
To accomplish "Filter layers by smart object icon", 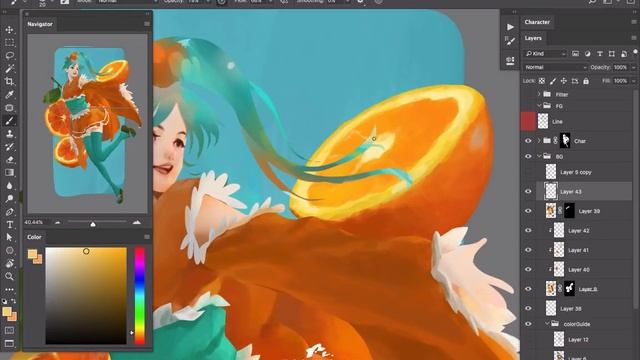I will (624, 53).
